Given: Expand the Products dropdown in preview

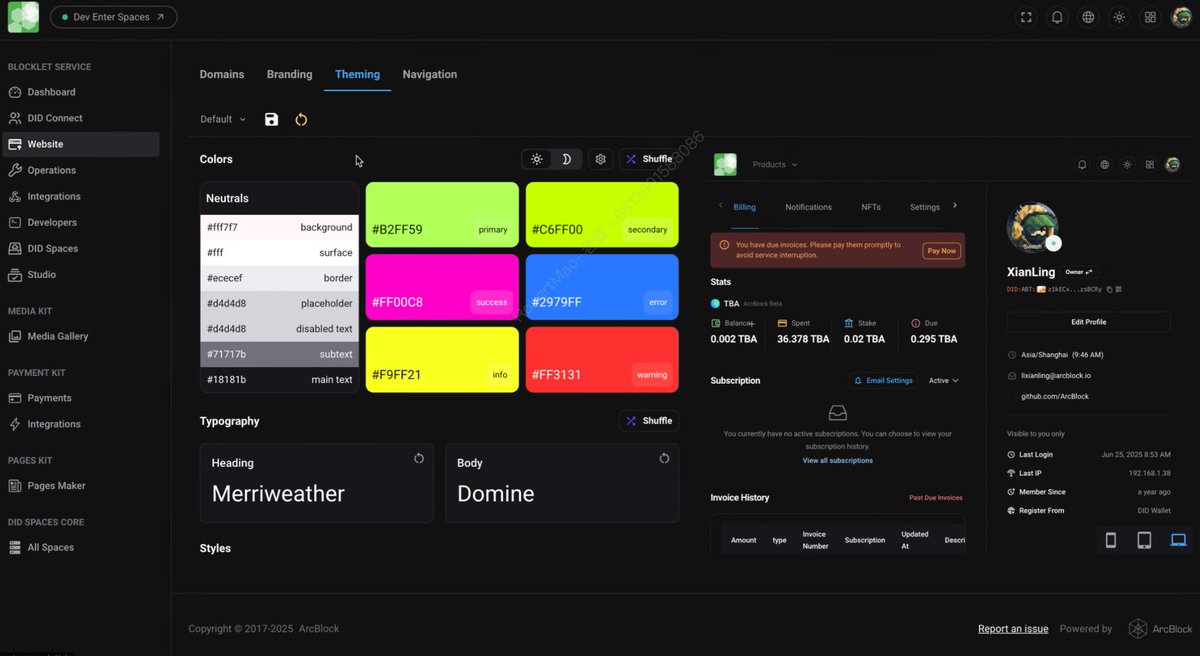Looking at the screenshot, I should pyautogui.click(x=775, y=165).
